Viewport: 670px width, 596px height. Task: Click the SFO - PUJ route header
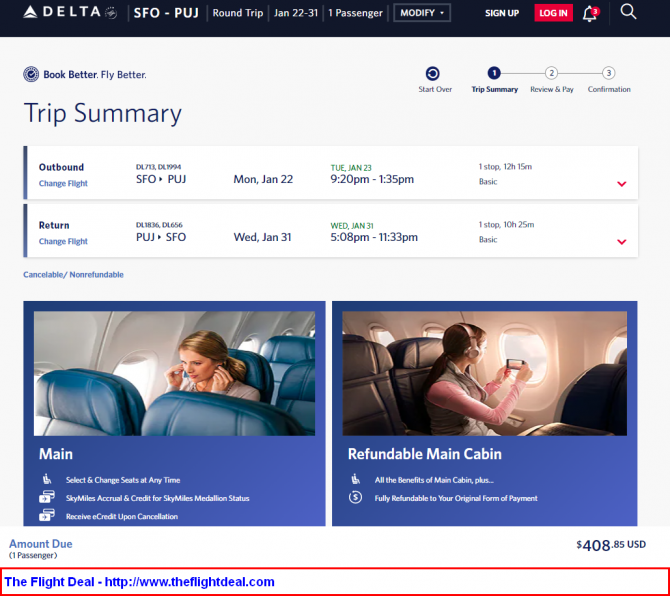click(166, 13)
